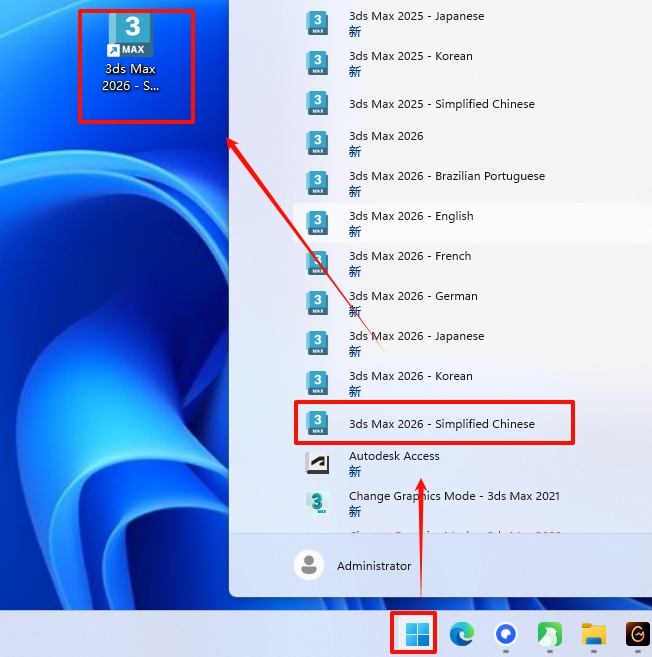This screenshot has width=652, height=657.
Task: Launch the plain 3ds Max 2026 entry
Action: click(x=386, y=137)
